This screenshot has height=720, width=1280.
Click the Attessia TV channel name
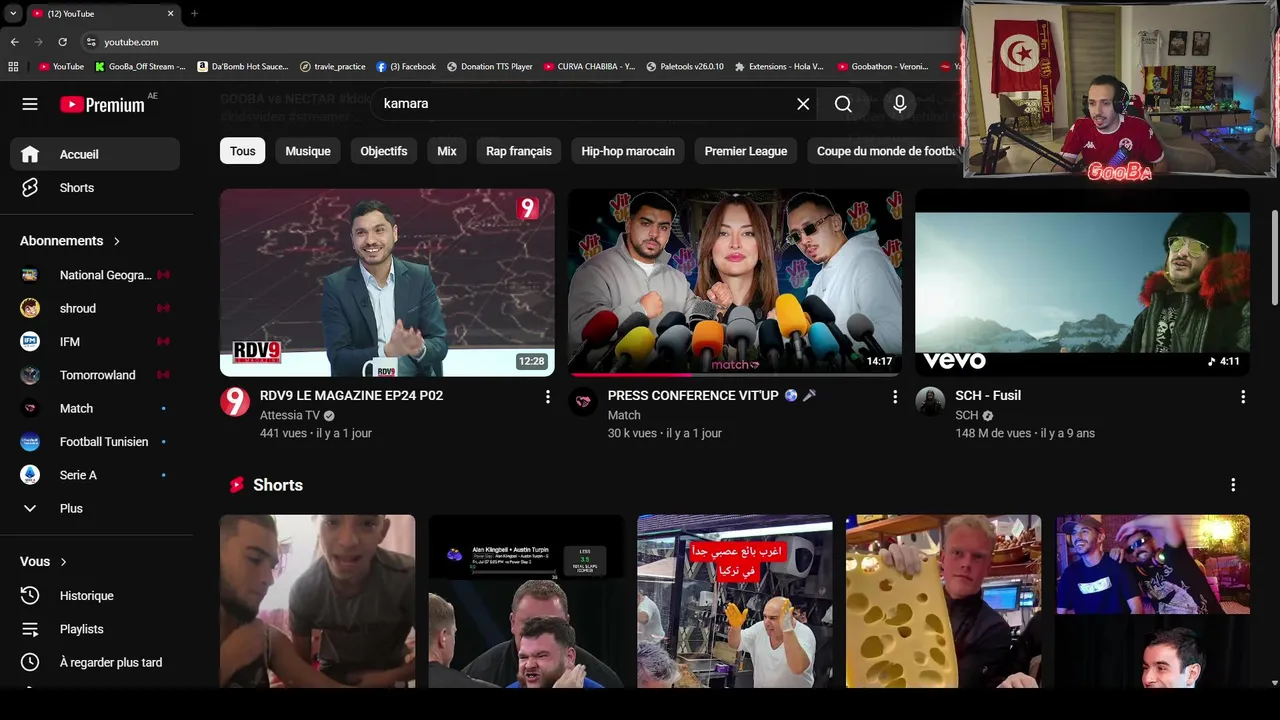click(290, 415)
